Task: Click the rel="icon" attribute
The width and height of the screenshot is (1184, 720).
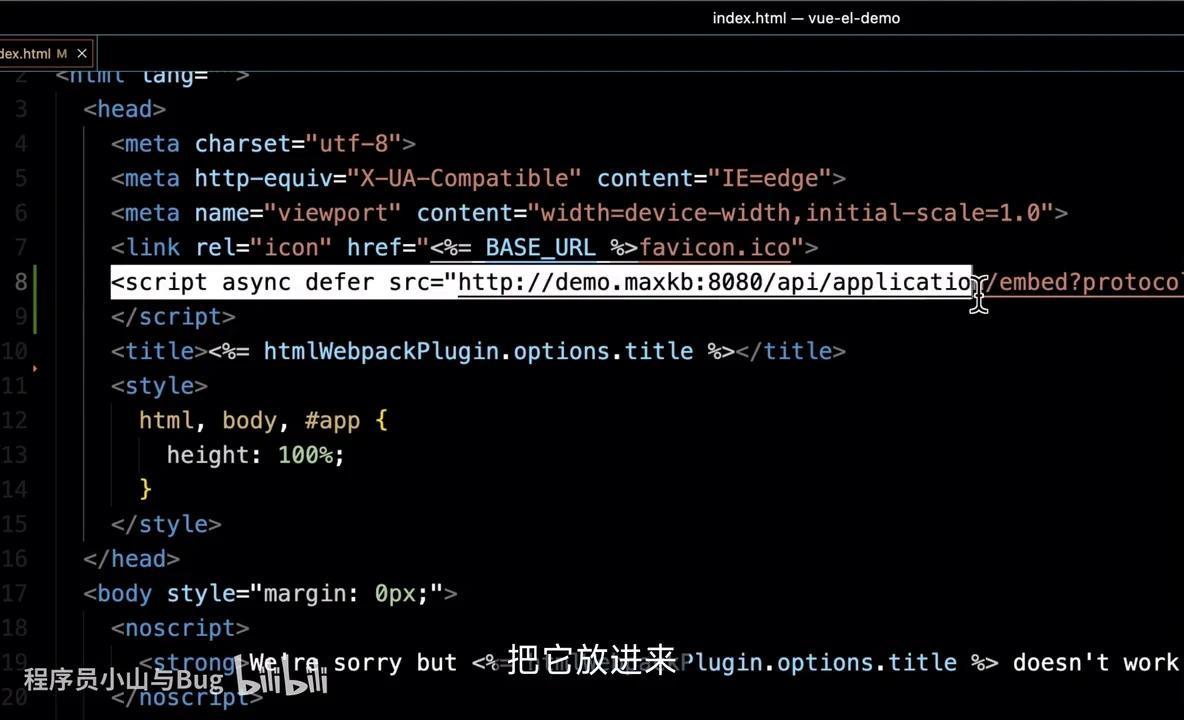Action: coord(264,248)
